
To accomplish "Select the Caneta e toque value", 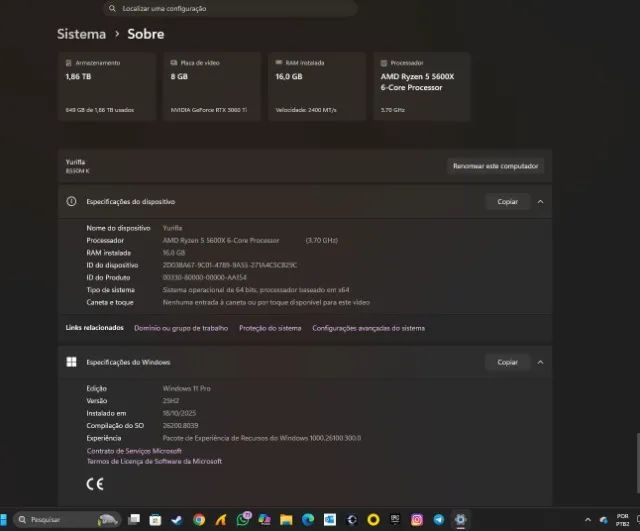I will pyautogui.click(x=266, y=302).
